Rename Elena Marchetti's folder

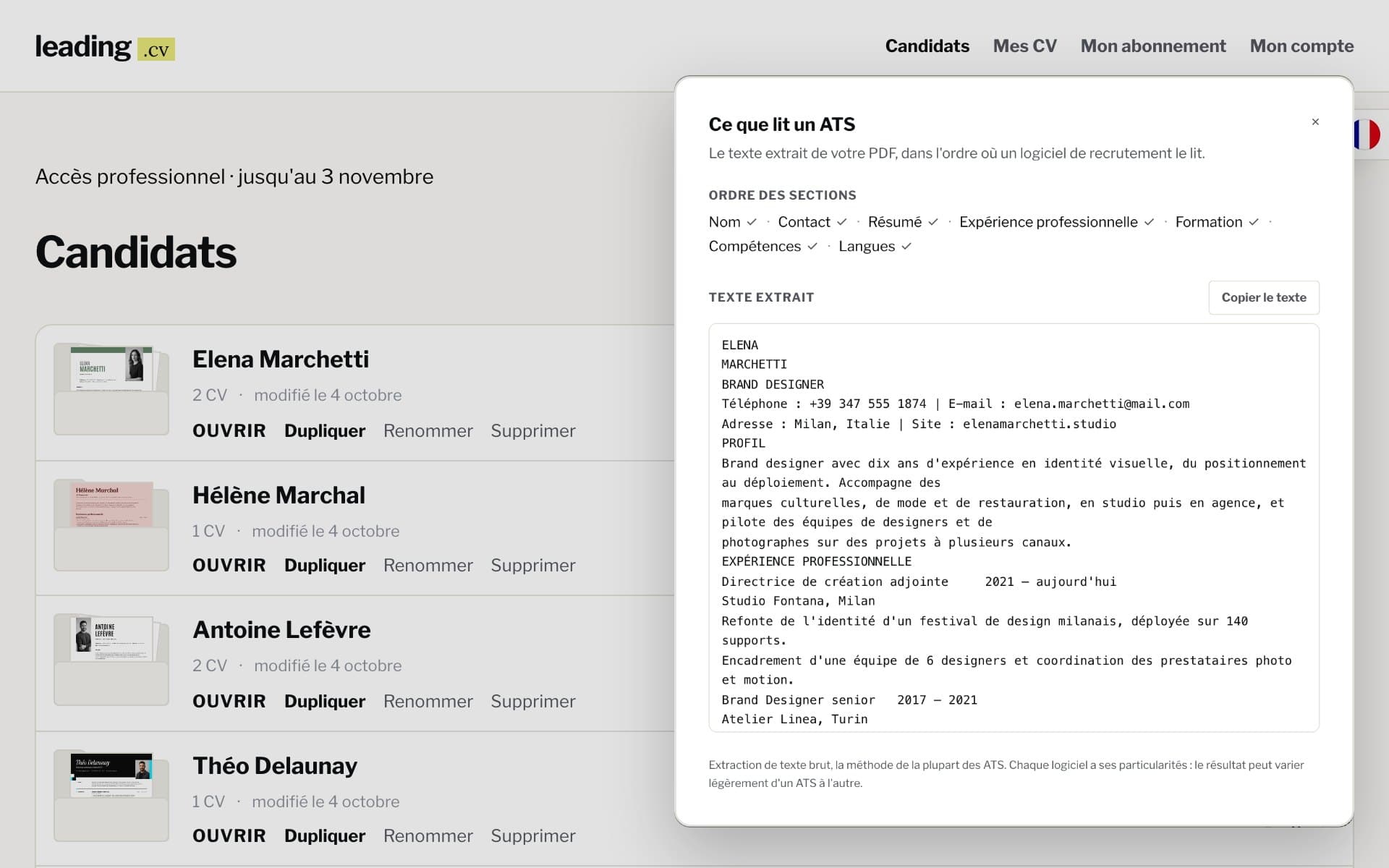click(428, 430)
